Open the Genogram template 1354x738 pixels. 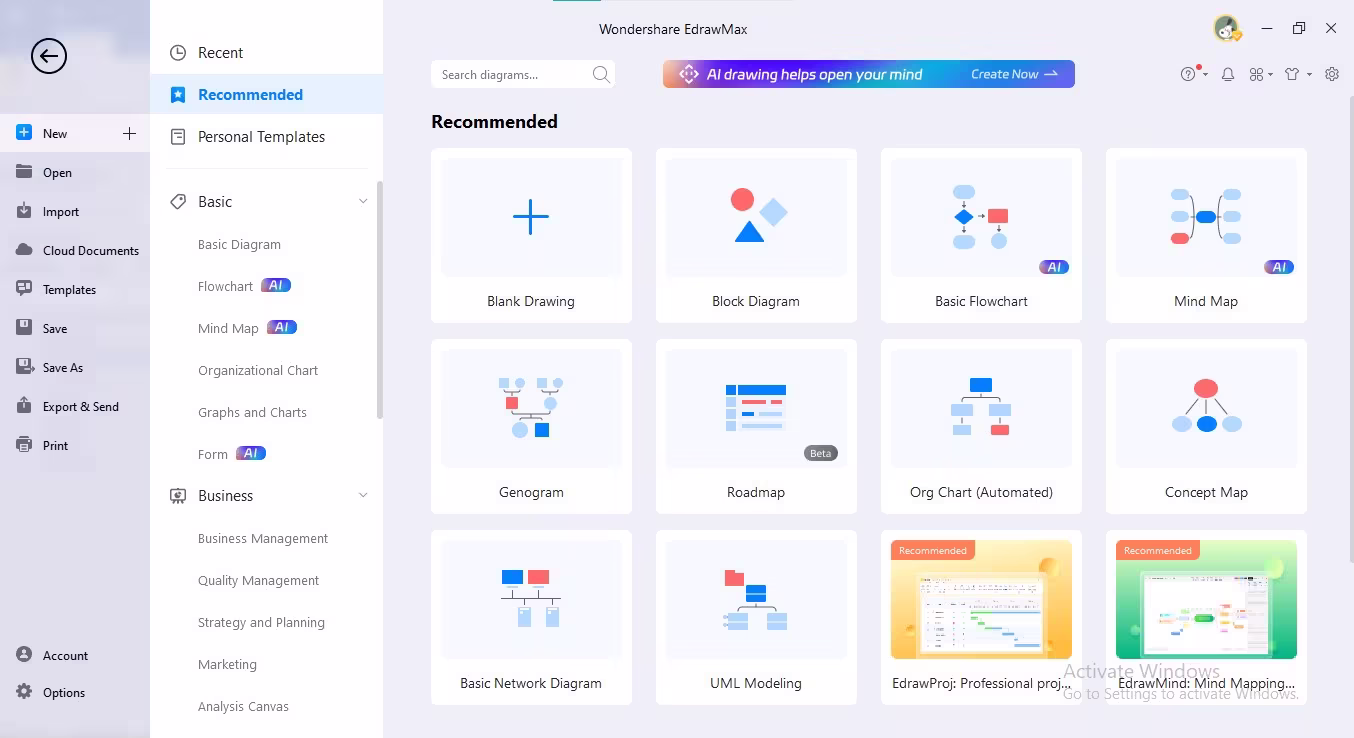click(531, 427)
